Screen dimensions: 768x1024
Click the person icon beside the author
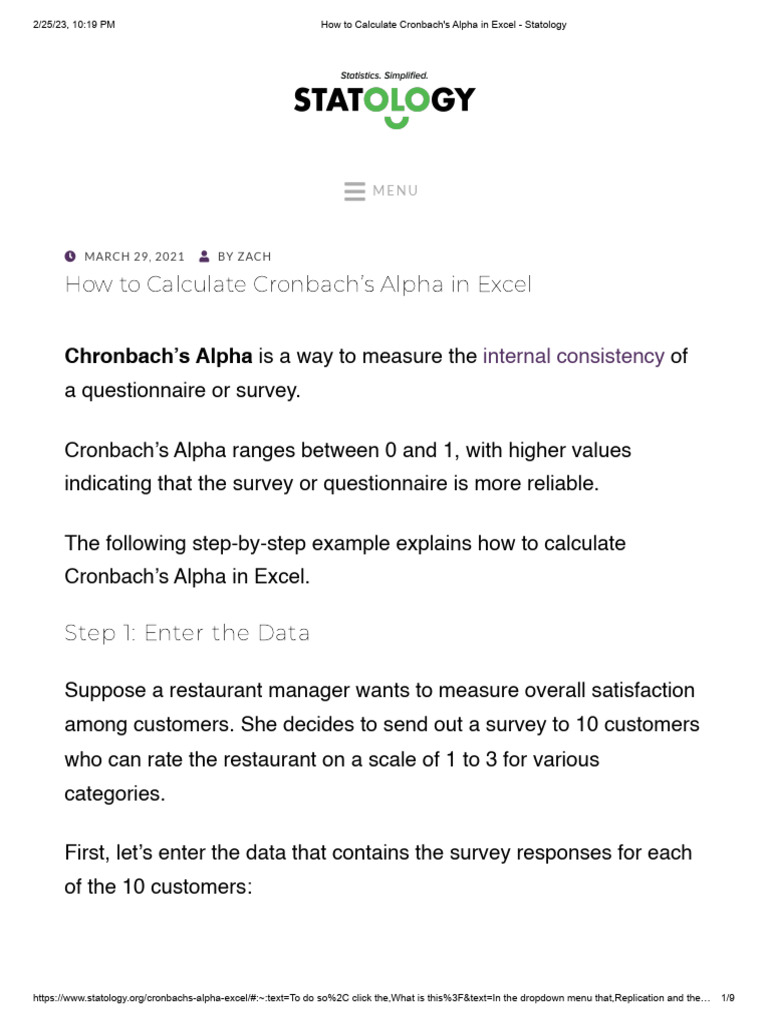[x=204, y=256]
